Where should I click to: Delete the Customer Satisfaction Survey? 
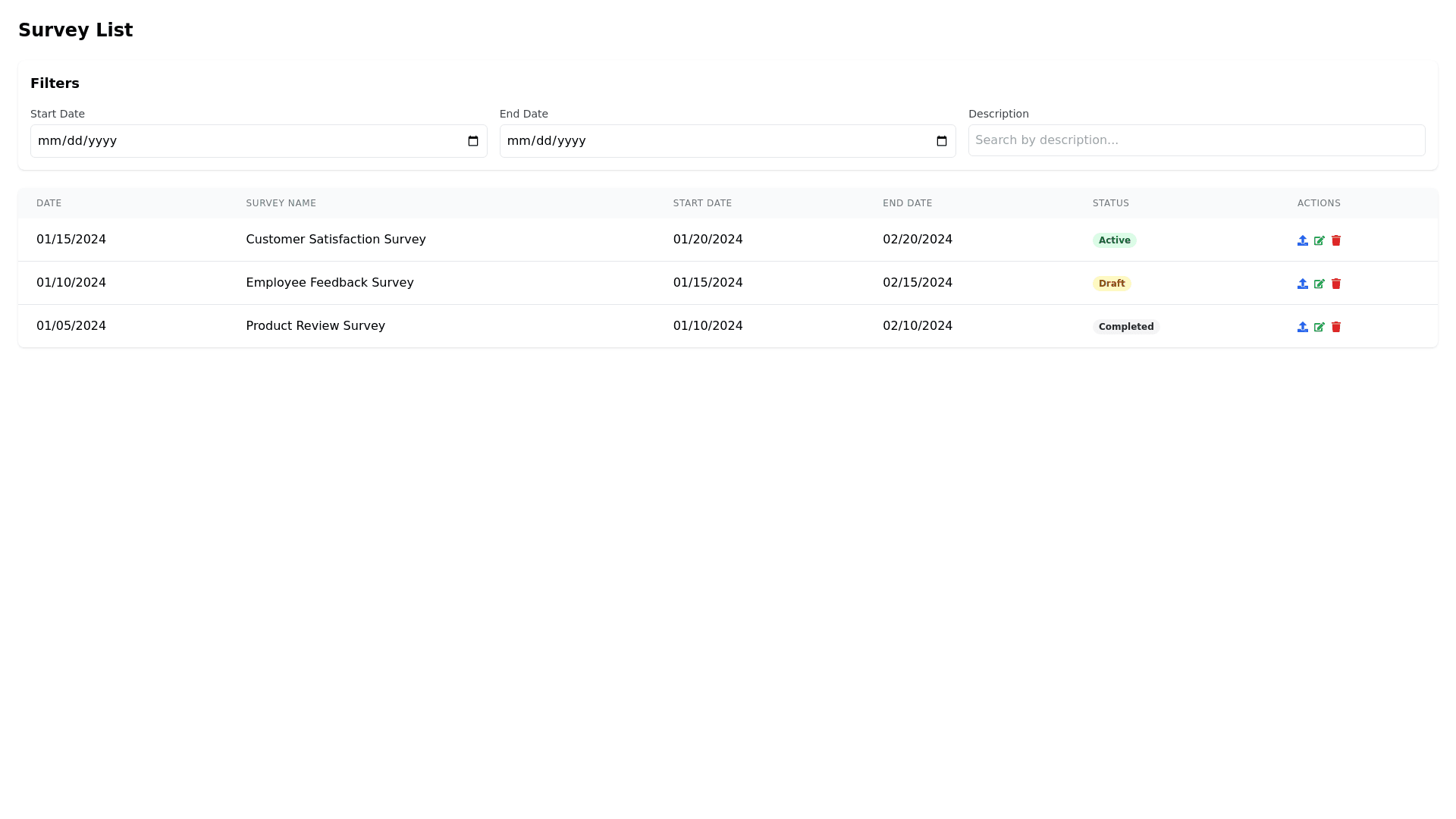point(1335,240)
